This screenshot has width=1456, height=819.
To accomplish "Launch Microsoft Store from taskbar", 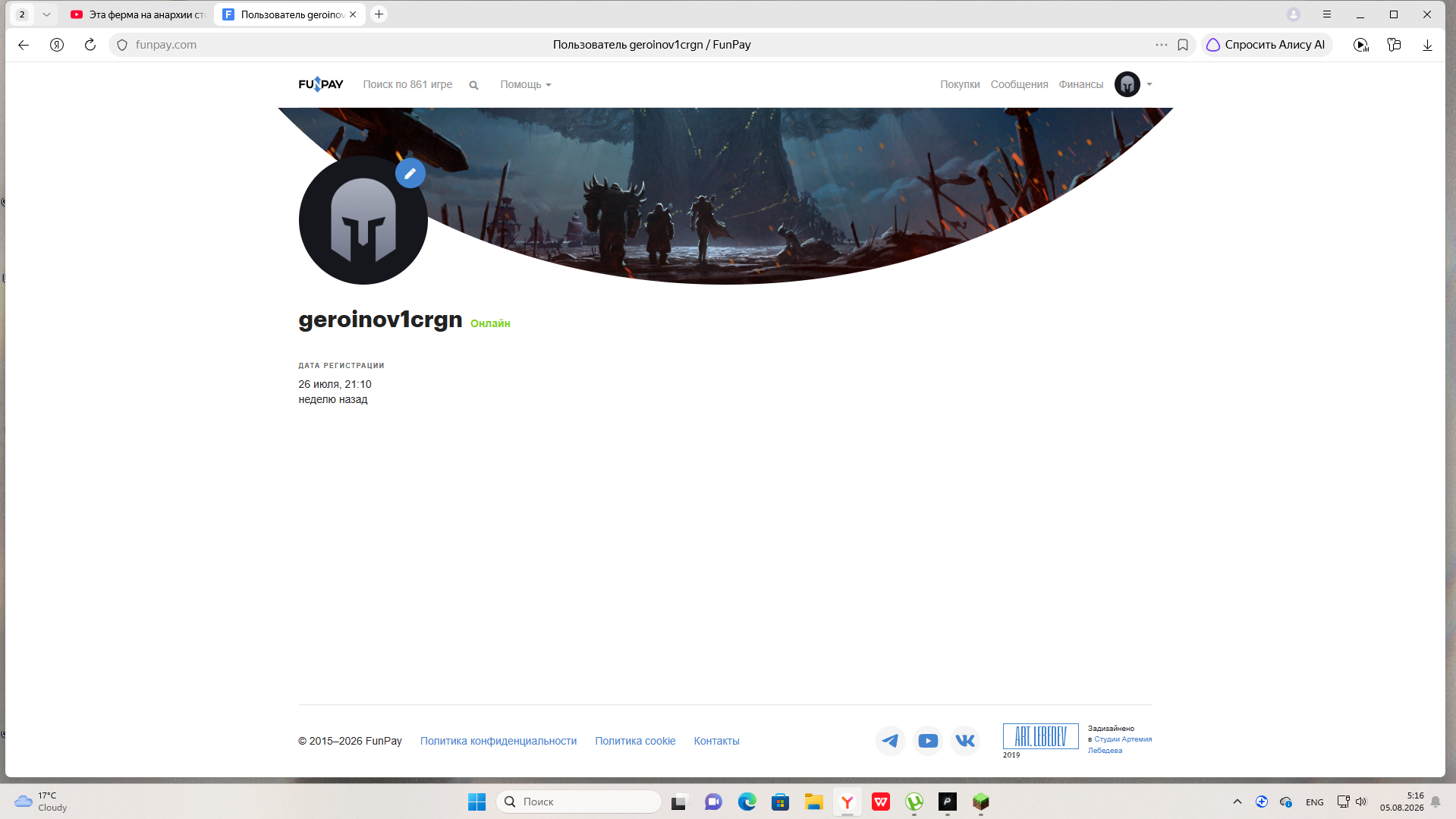I will tap(781, 802).
